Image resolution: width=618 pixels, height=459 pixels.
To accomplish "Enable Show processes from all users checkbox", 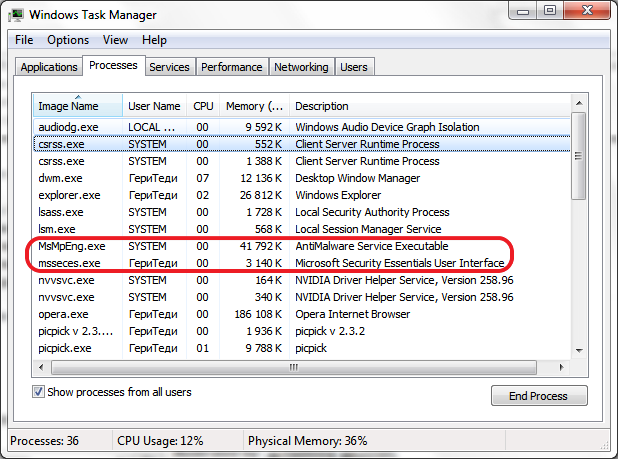I will 40,392.
